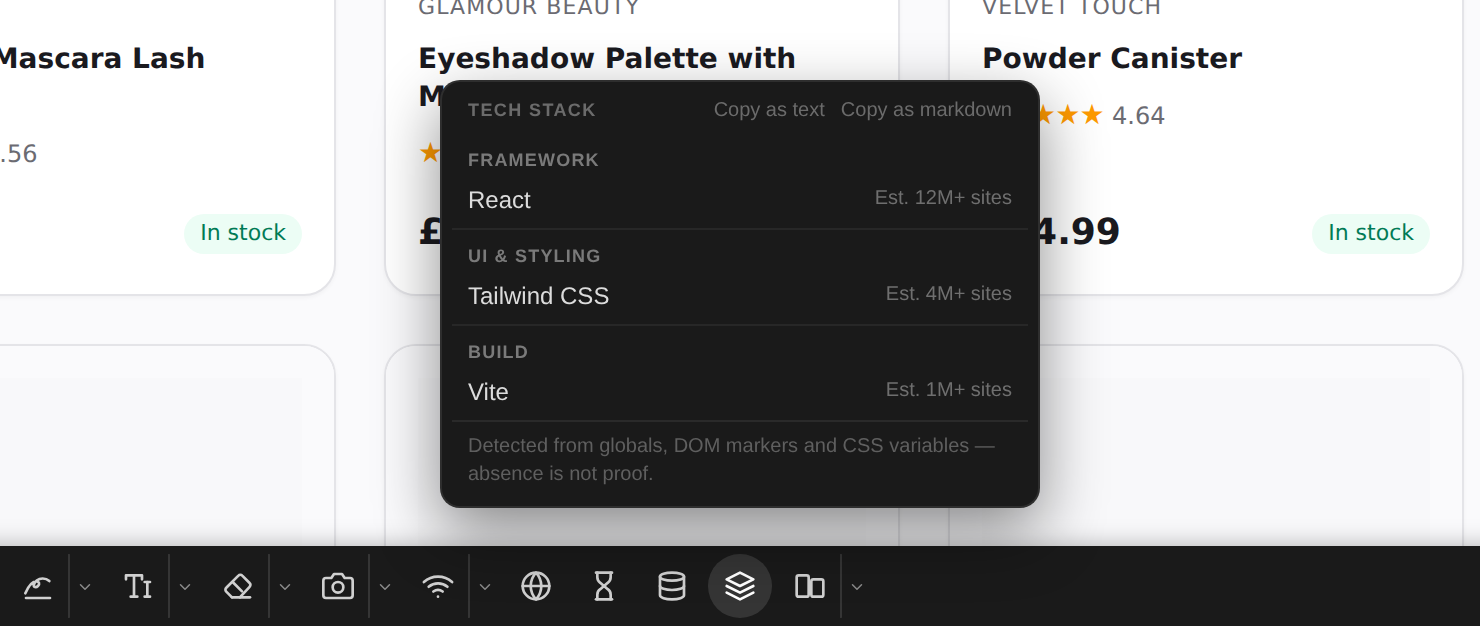Select the eraser tool icon
The height and width of the screenshot is (626, 1480).
click(x=238, y=586)
